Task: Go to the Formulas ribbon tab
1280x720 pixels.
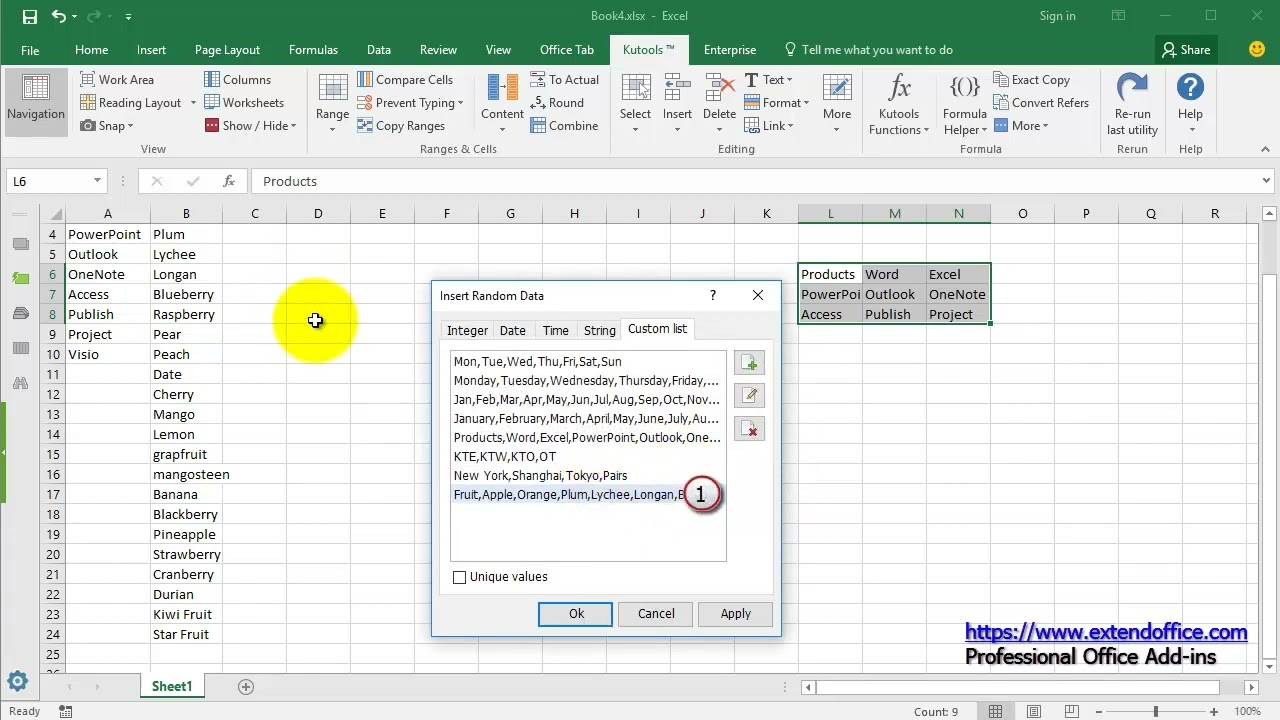Action: click(x=313, y=50)
